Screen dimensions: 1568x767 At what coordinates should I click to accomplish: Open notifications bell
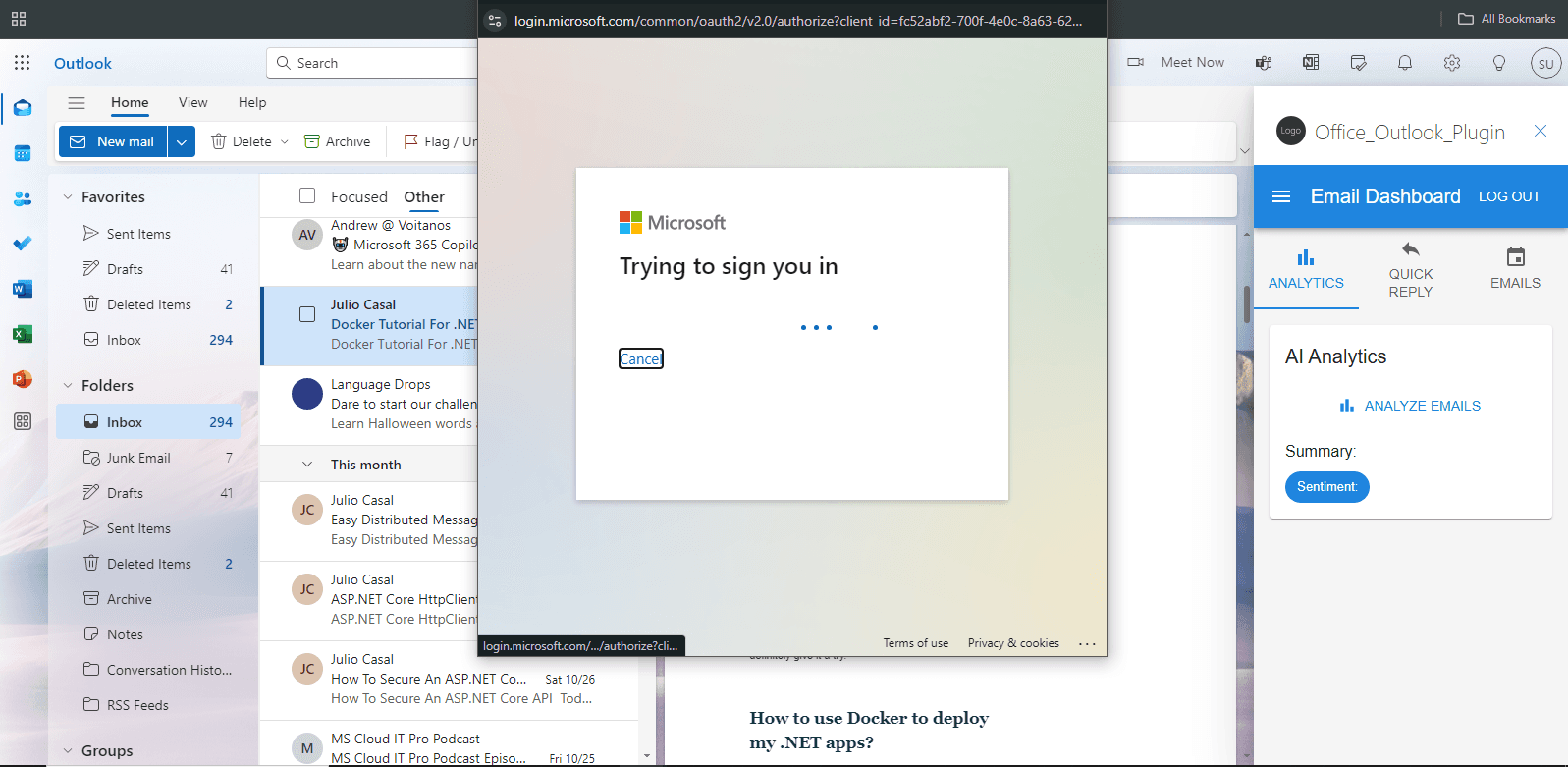click(x=1405, y=63)
